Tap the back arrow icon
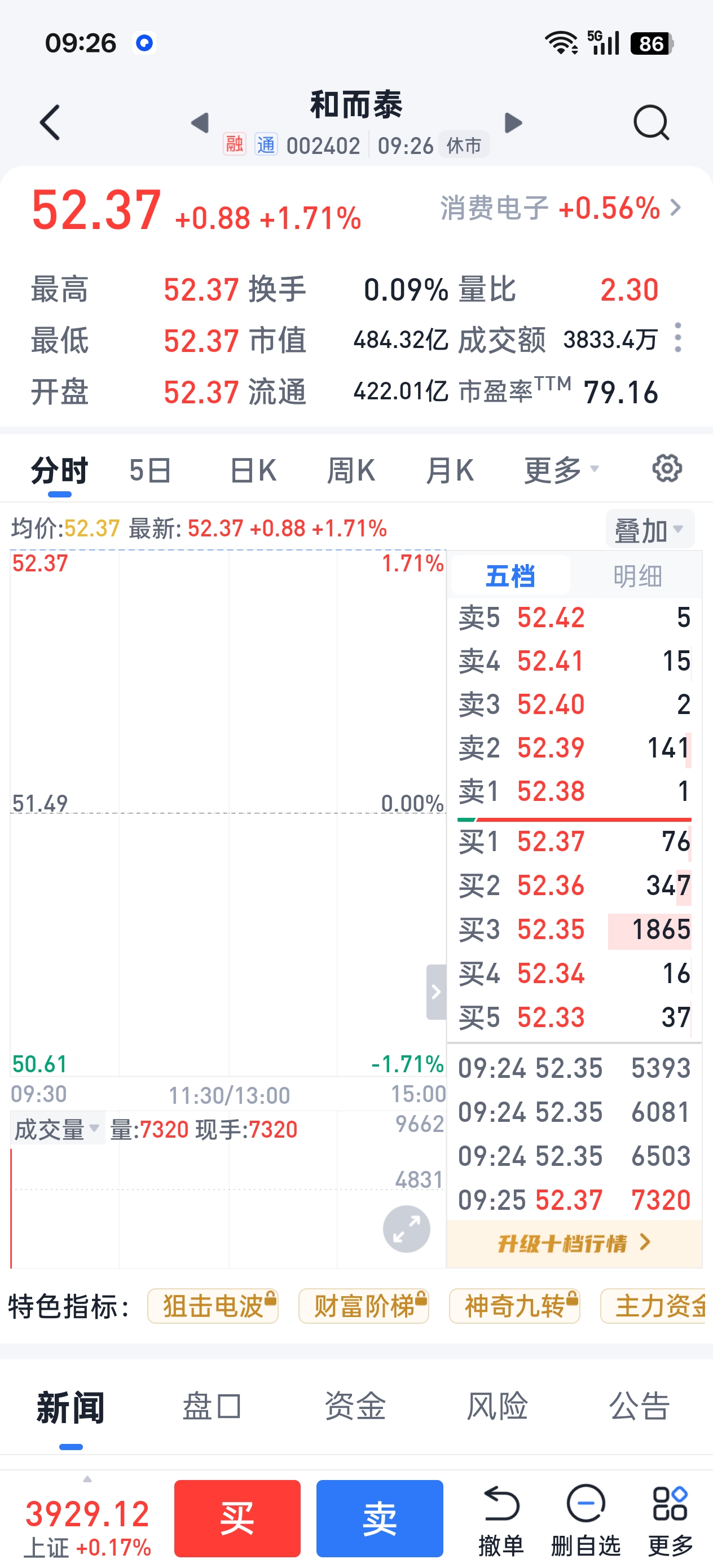Viewport: 713px width, 1568px height. click(x=50, y=123)
